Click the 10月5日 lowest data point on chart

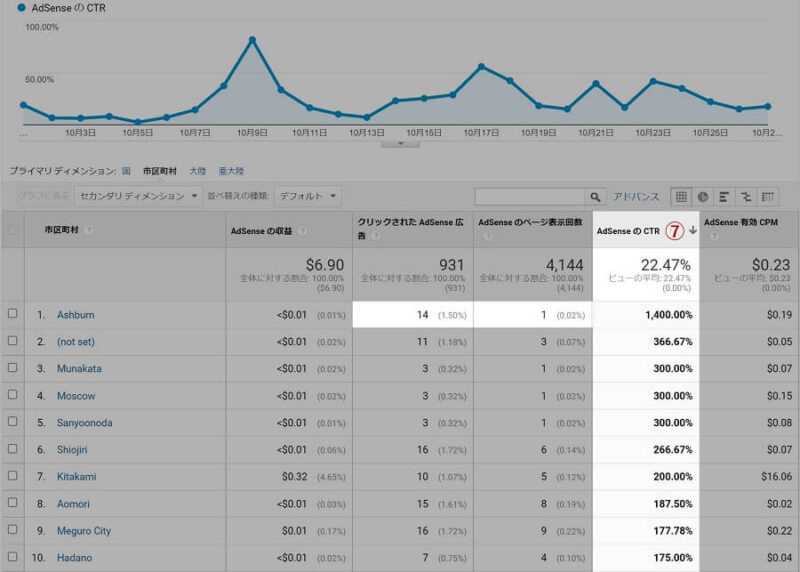click(138, 121)
